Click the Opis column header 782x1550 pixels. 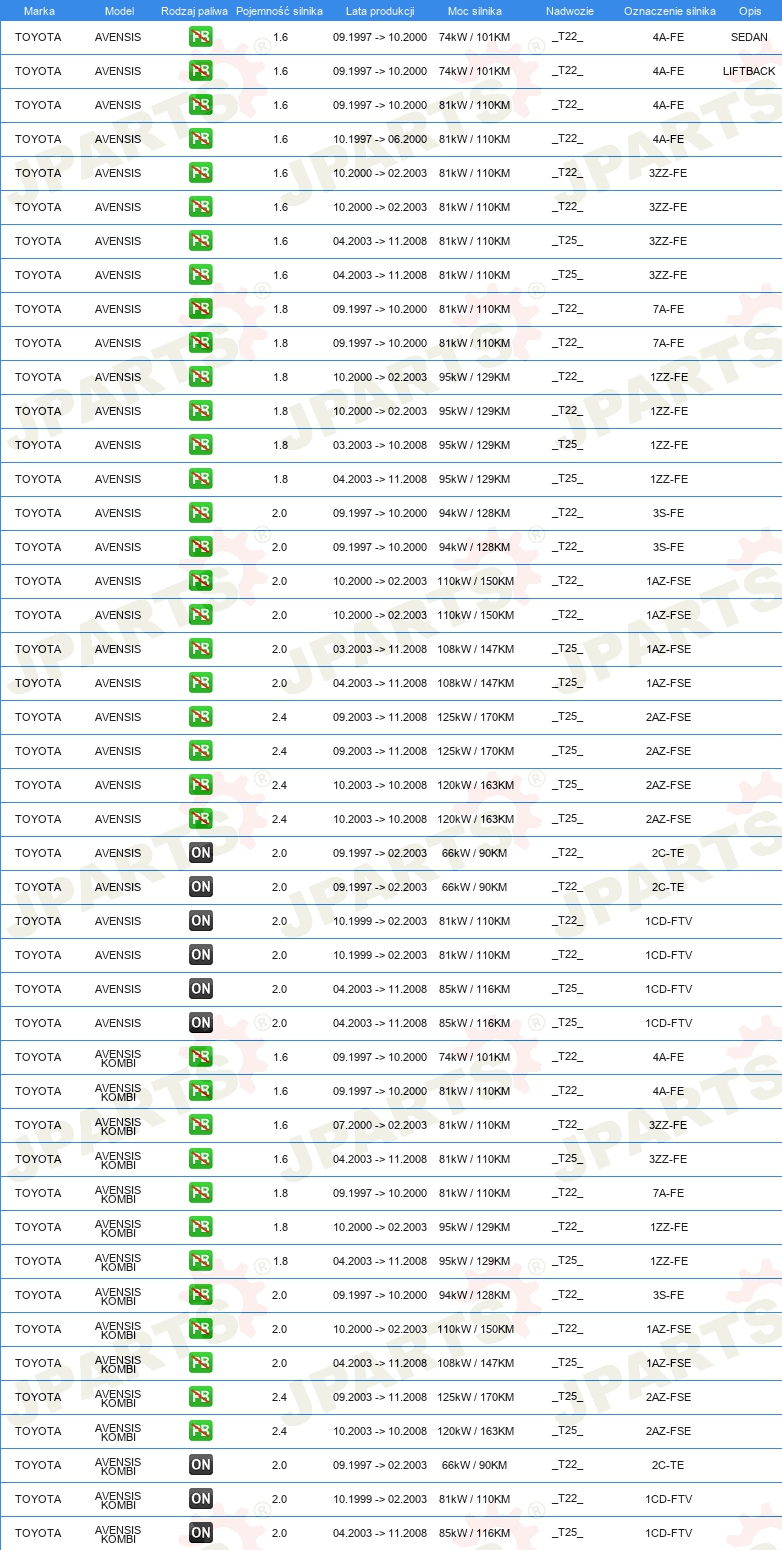point(750,11)
